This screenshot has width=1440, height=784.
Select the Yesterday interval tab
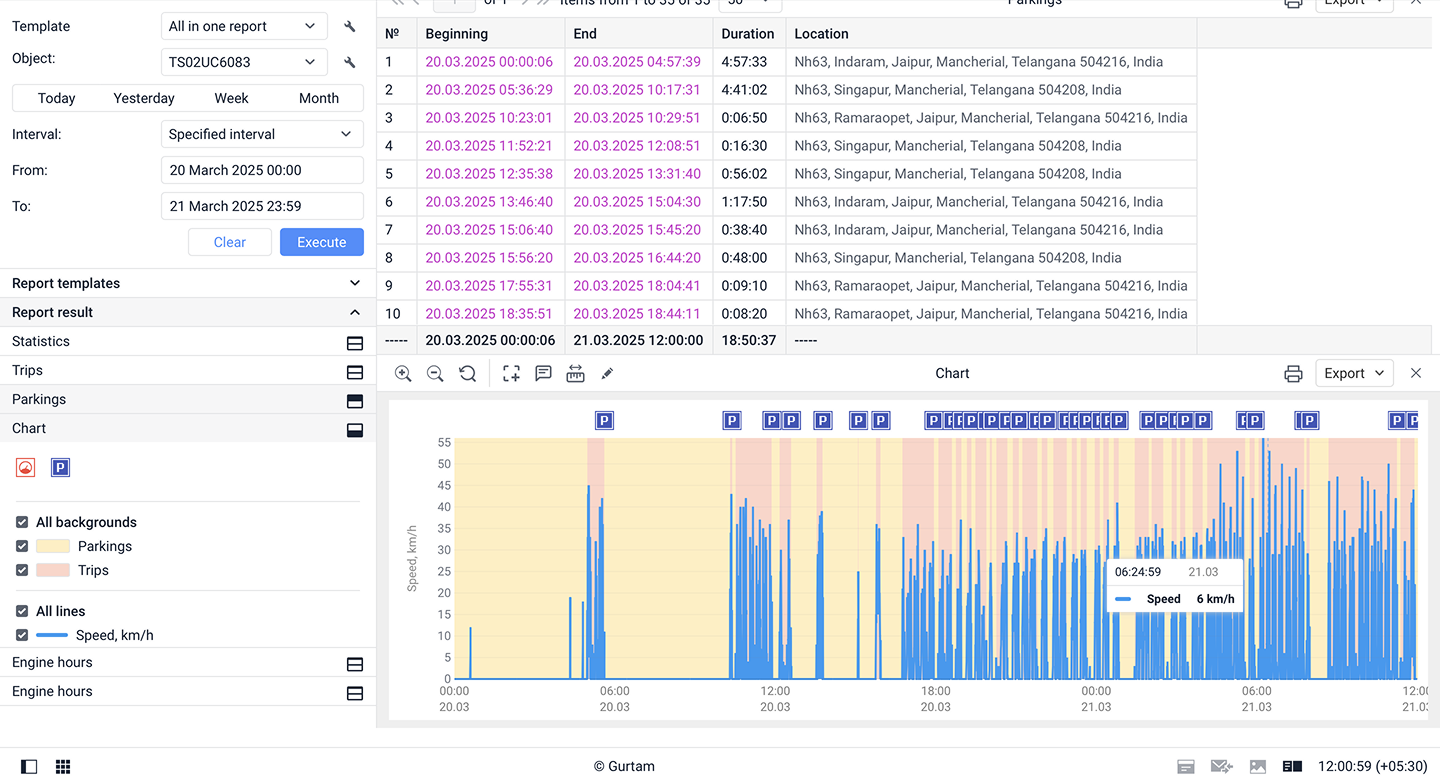point(144,98)
